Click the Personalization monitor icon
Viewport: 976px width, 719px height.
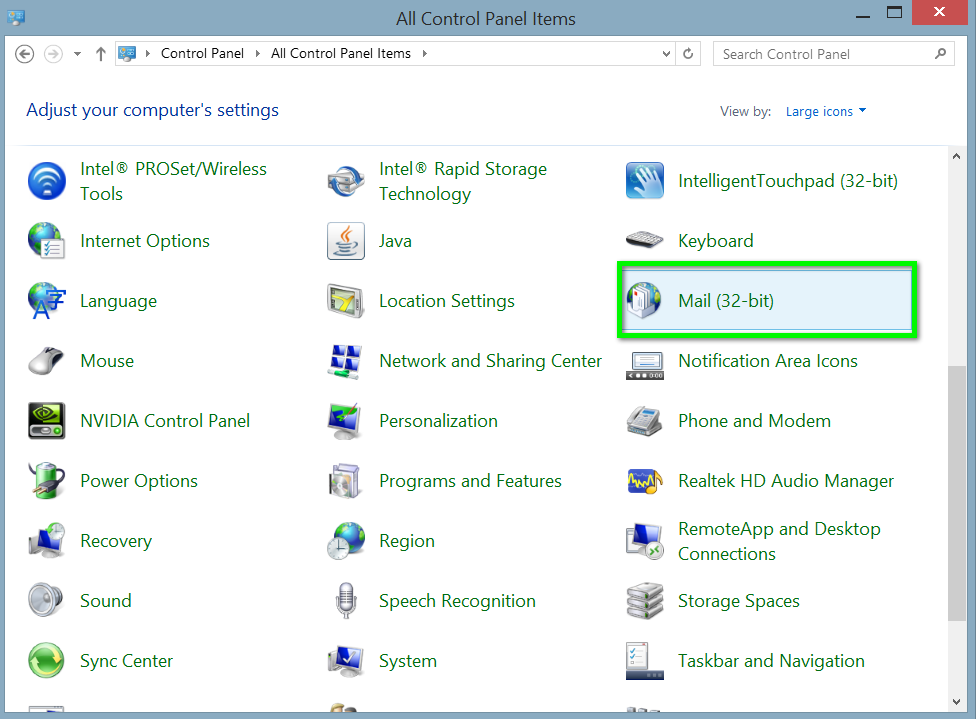346,421
